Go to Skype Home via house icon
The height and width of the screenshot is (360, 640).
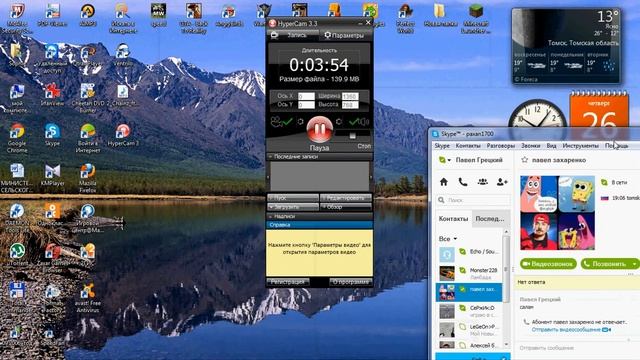pos(444,182)
